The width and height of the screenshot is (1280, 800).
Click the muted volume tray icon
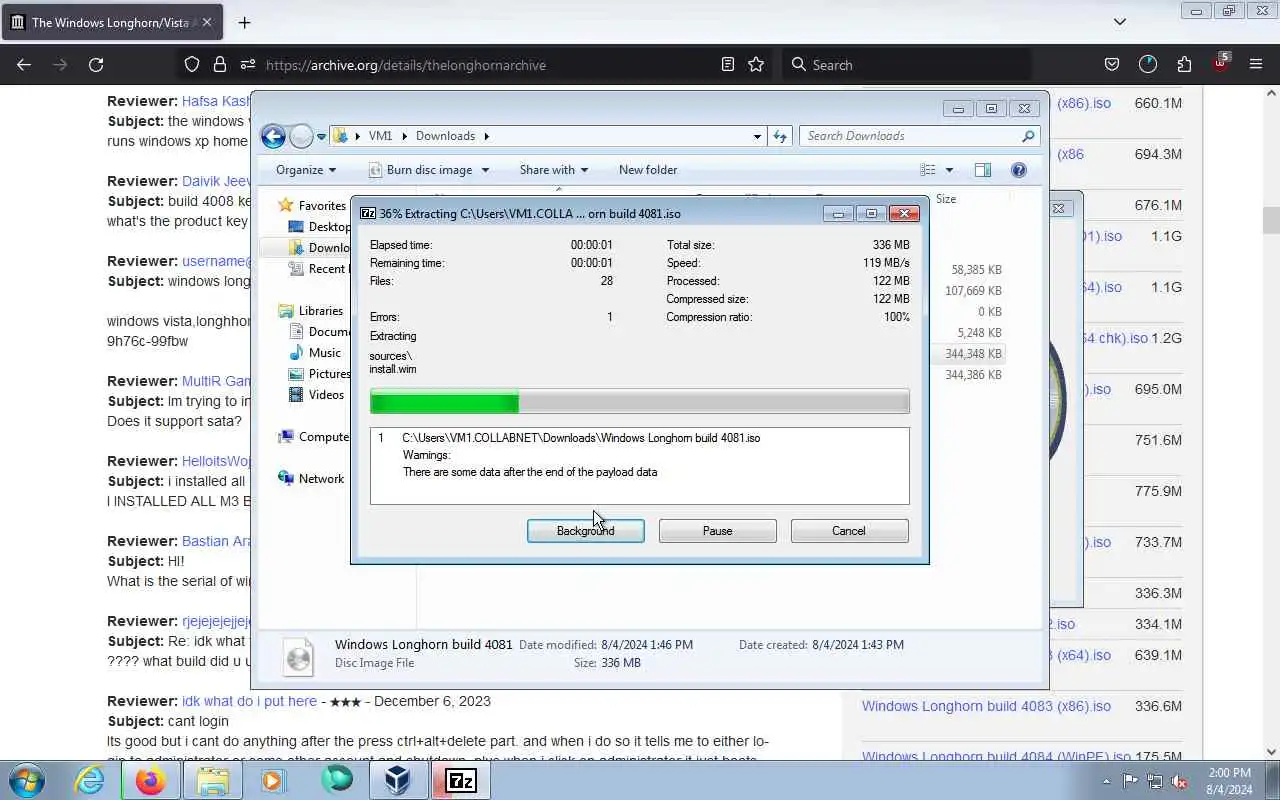pyautogui.click(x=1180, y=781)
